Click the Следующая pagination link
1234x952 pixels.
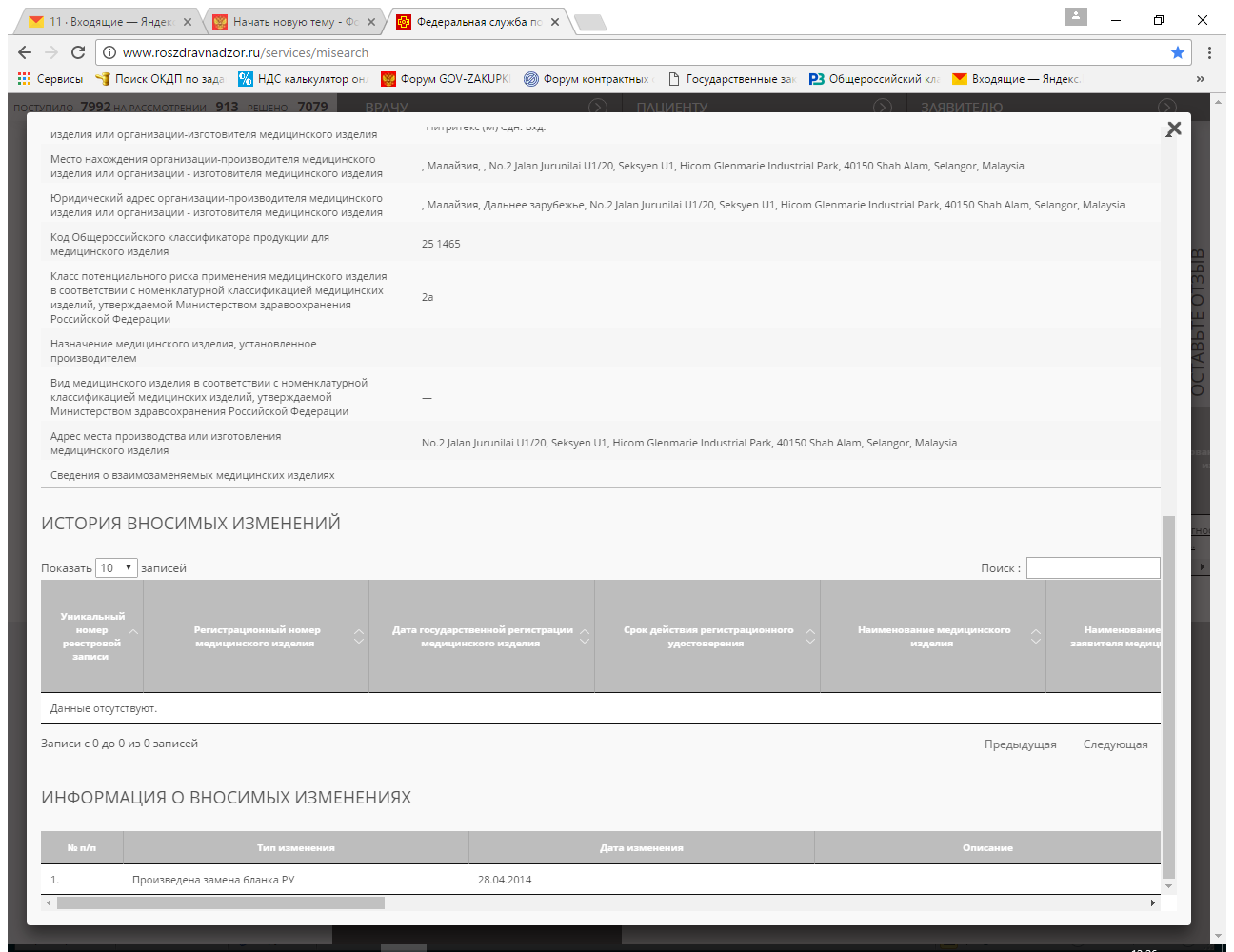point(1115,744)
